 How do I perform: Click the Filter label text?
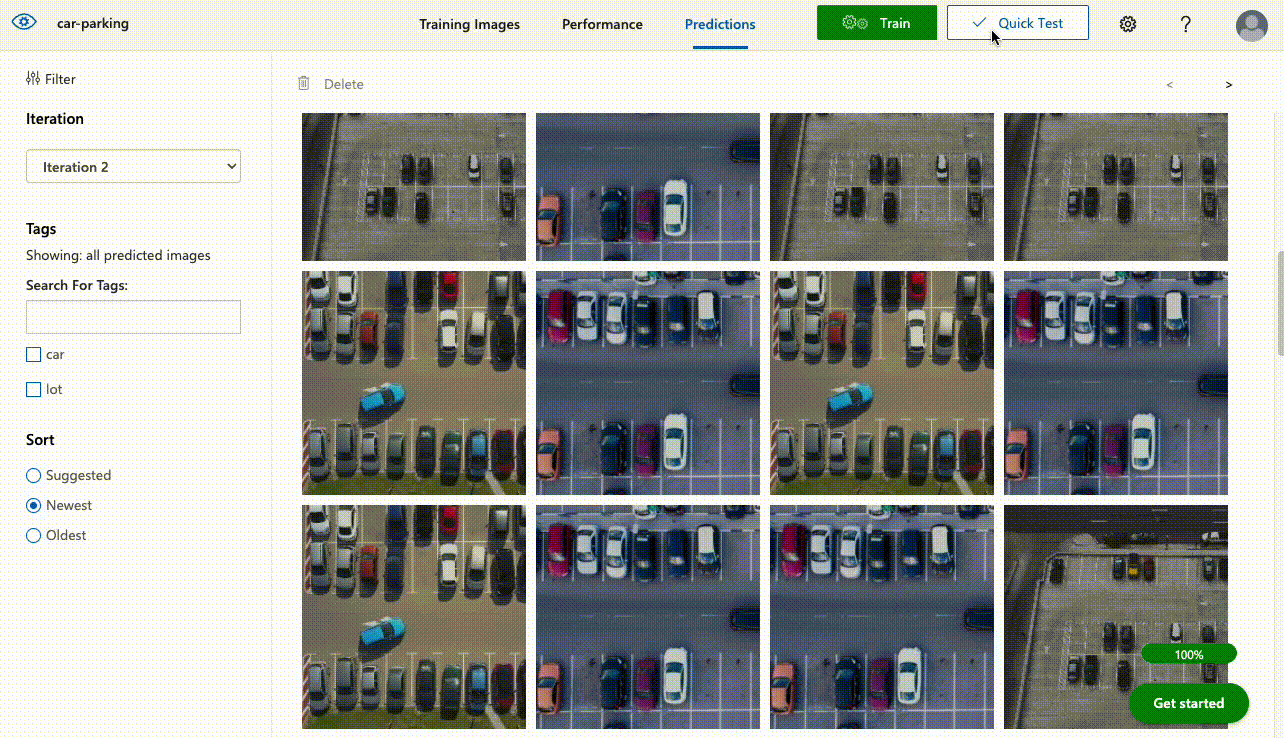[x=60, y=79]
